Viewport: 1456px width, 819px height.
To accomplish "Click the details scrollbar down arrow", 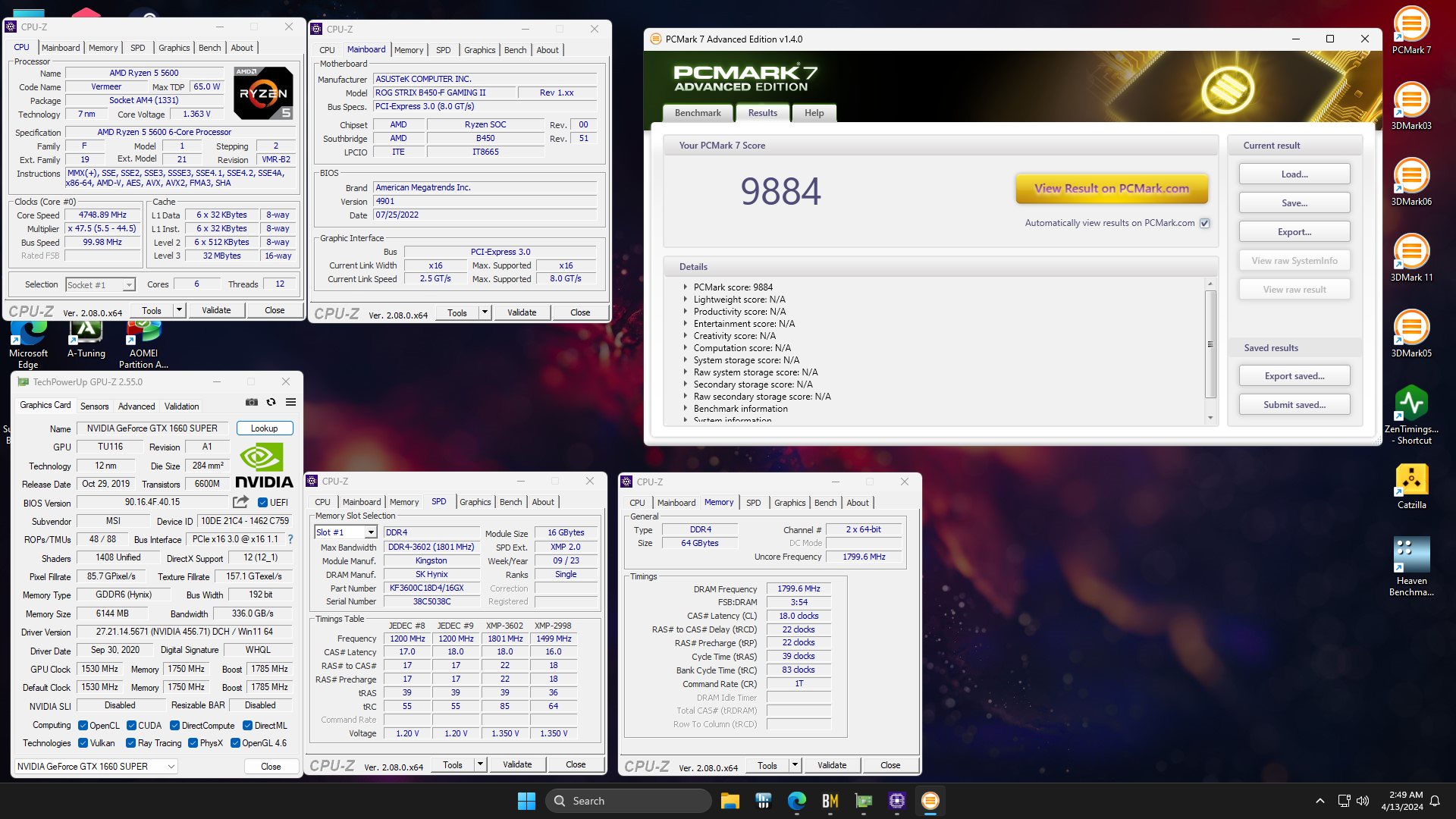I will (1210, 418).
